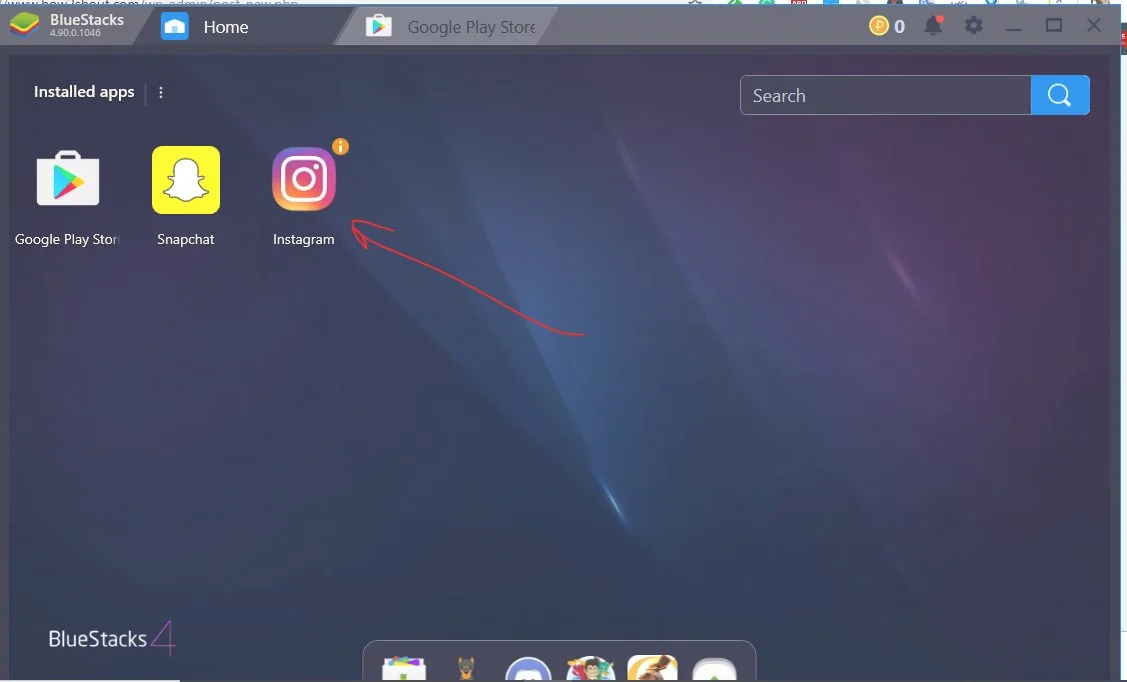Open the Google Play Store app
The image size is (1127, 682).
(x=68, y=179)
